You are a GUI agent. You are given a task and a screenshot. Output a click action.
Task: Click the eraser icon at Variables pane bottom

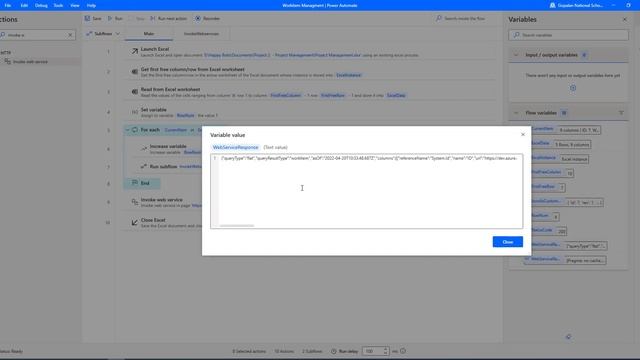click(568, 336)
